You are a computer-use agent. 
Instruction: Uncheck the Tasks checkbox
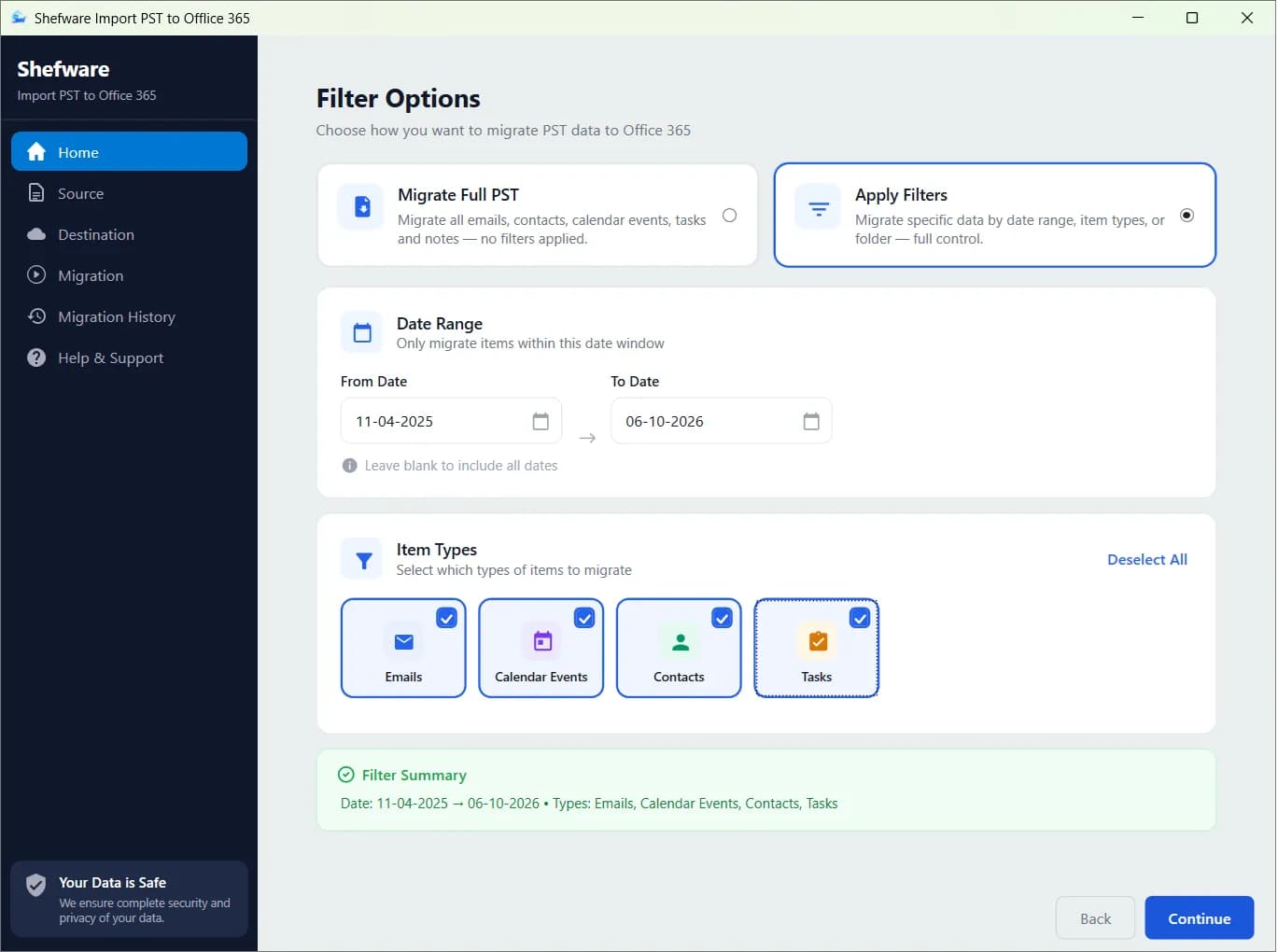(860, 618)
